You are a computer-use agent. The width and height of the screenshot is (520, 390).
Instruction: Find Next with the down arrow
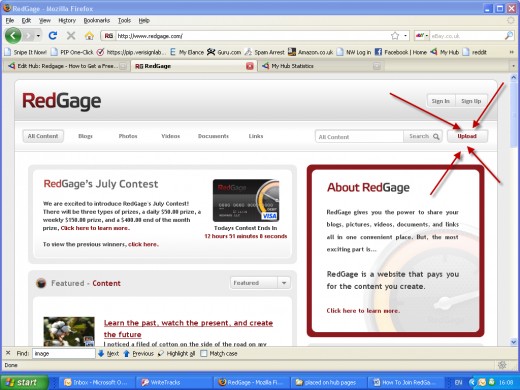point(109,353)
